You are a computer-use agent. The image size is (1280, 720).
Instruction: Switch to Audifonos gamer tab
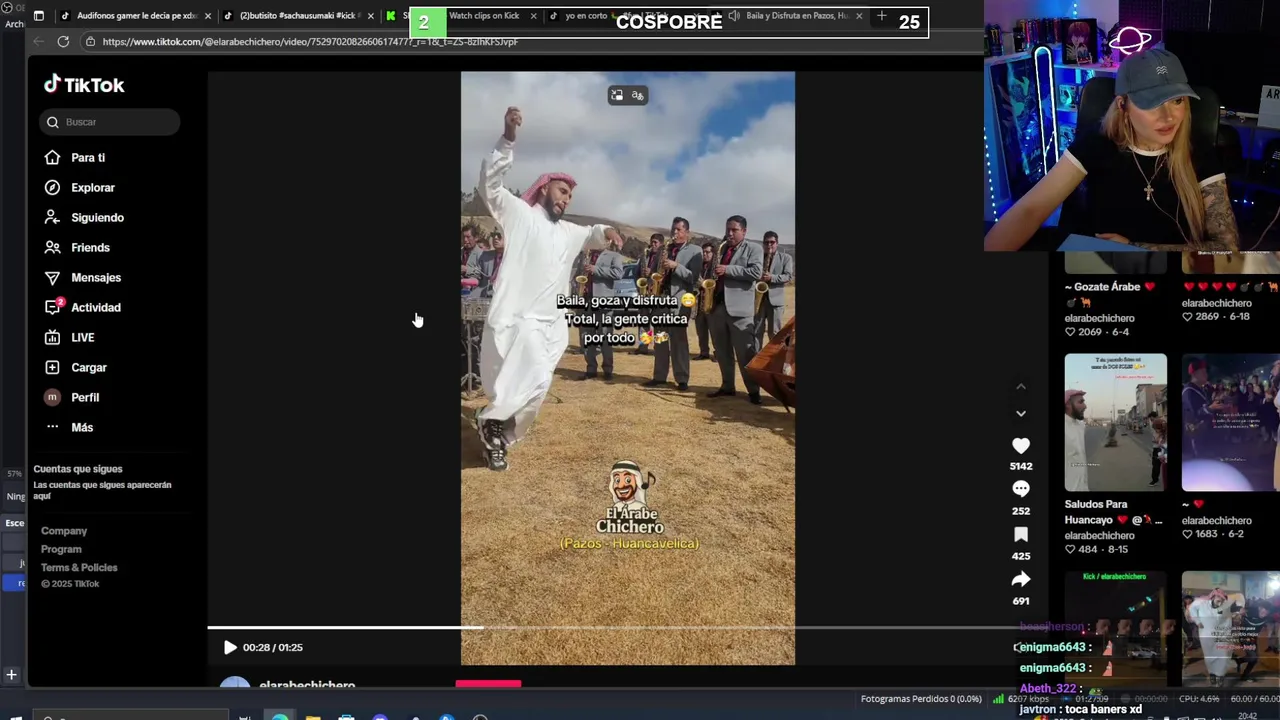tap(136, 16)
